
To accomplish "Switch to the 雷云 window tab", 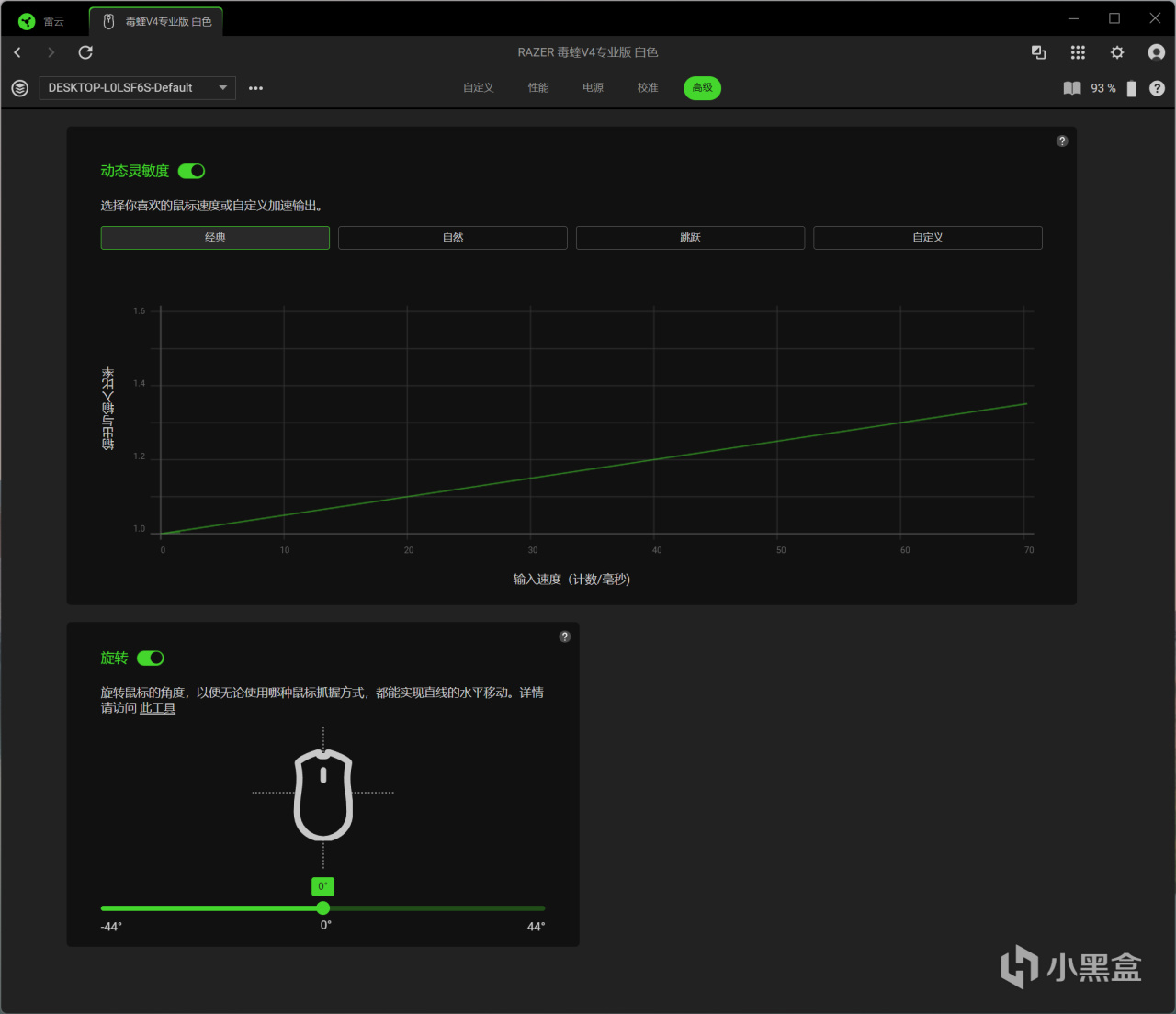I will tap(42, 21).
